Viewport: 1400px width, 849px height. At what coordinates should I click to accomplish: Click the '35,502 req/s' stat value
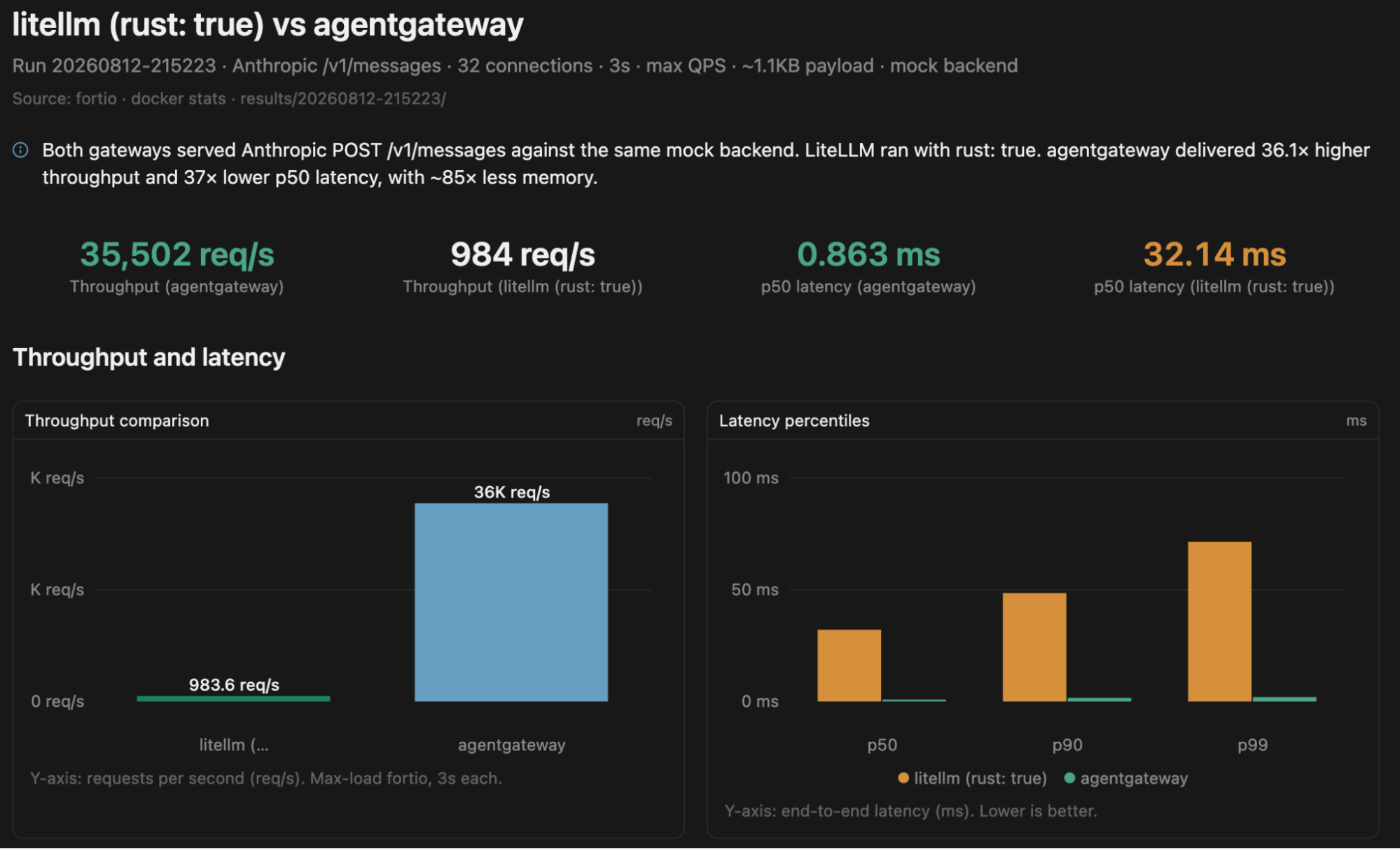177,254
